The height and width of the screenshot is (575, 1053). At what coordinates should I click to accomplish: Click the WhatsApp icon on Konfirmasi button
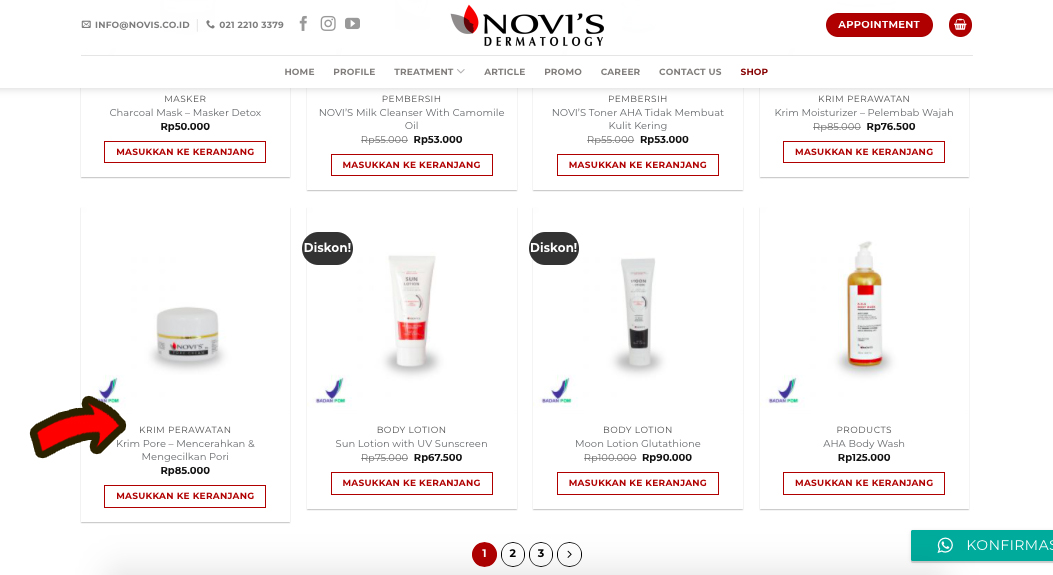pyautogui.click(x=945, y=545)
